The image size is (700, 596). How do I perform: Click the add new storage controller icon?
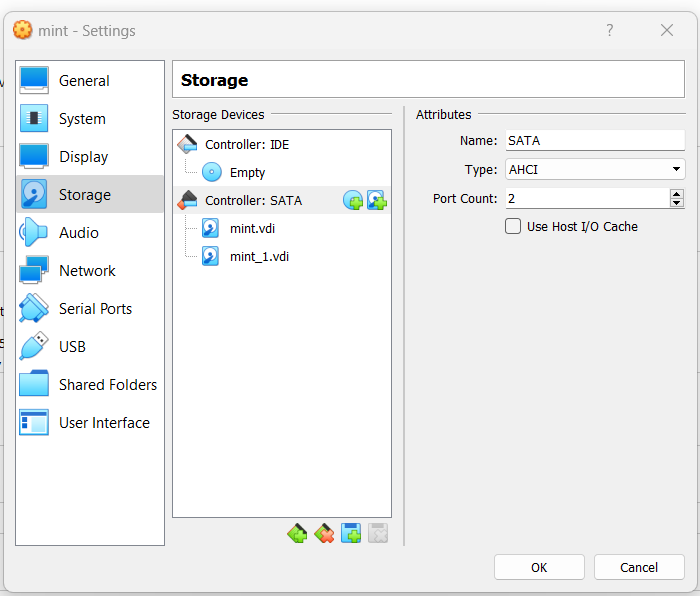[297, 533]
